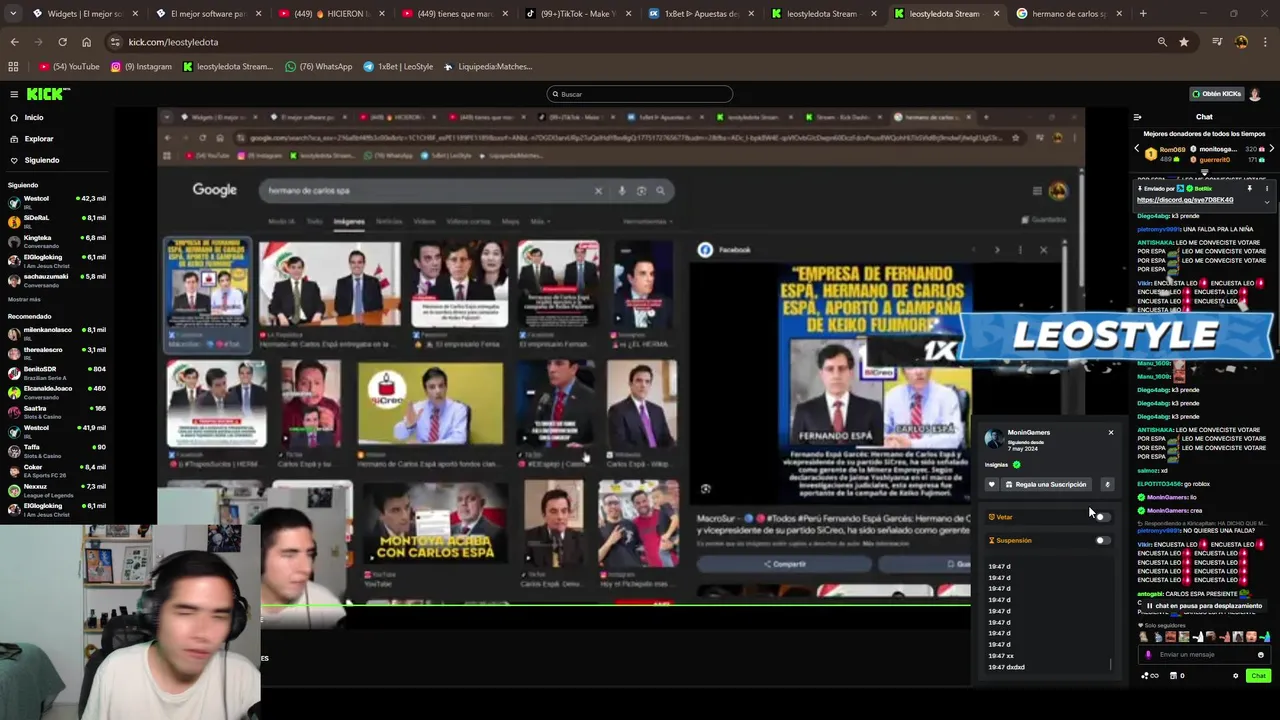Click the Obtén KICKs button
The image size is (1280, 720).
click(1216, 94)
